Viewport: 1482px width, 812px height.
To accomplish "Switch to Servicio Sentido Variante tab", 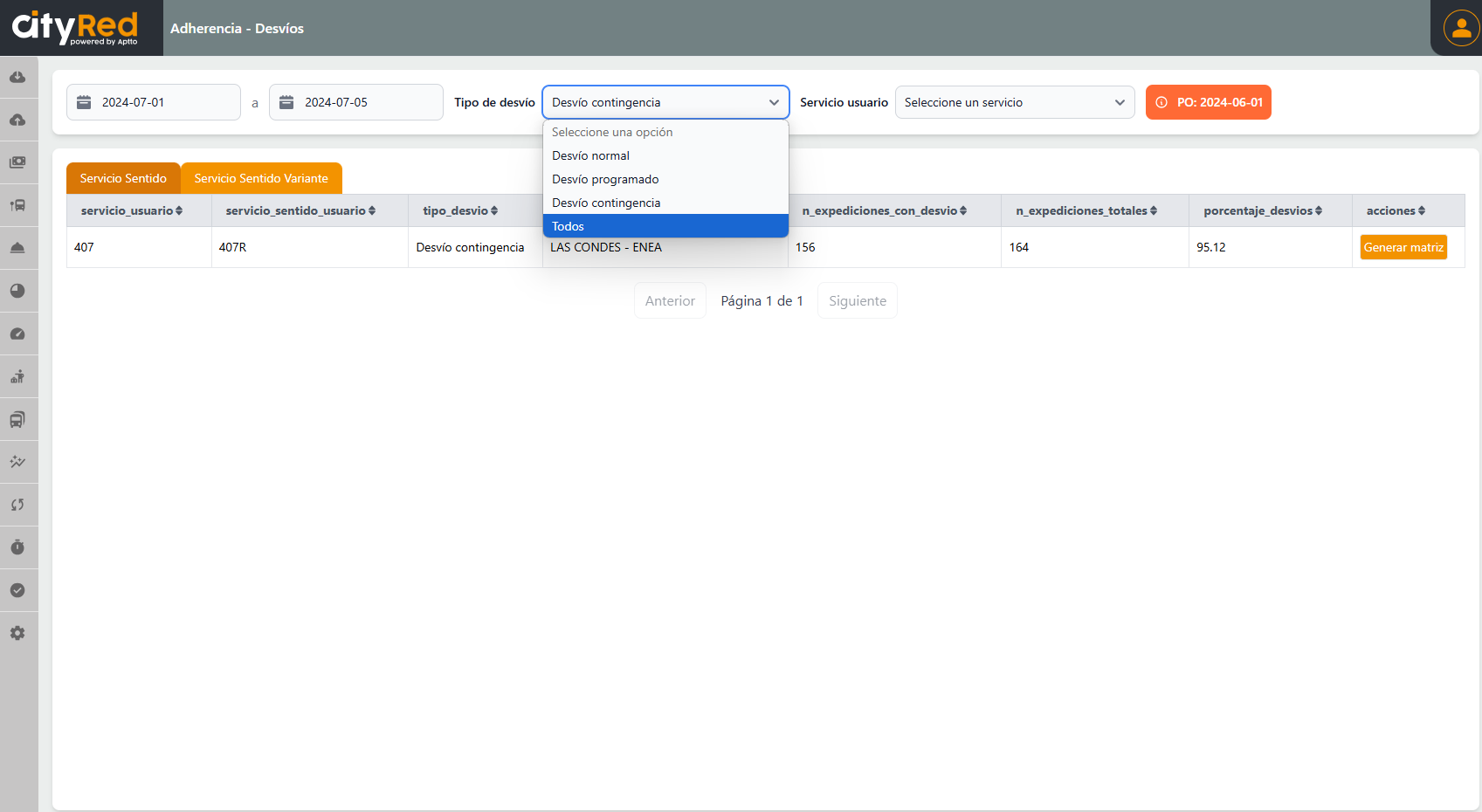I will click(x=261, y=178).
